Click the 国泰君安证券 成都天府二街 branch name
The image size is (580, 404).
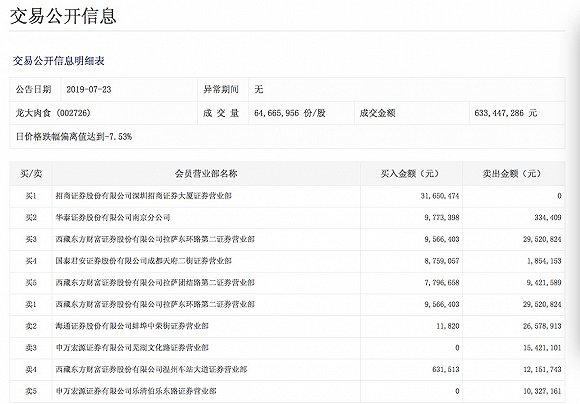coord(144,261)
